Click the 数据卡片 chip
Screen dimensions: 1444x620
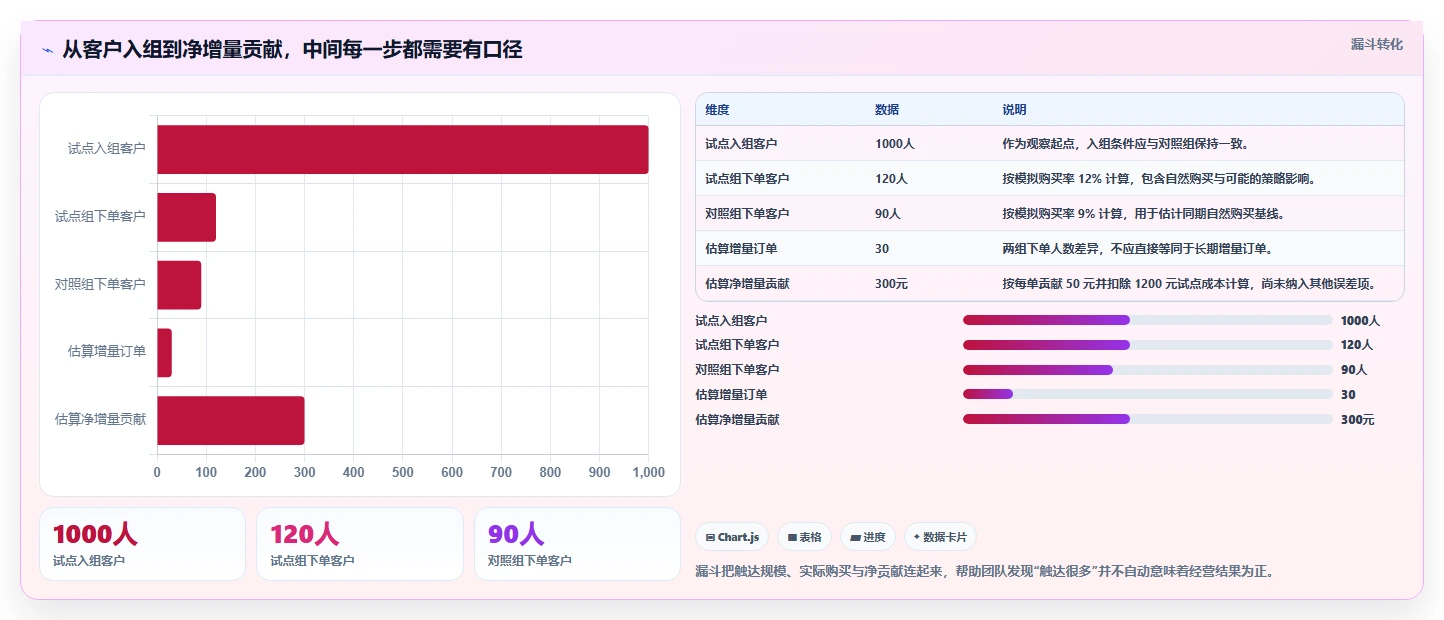(x=940, y=537)
